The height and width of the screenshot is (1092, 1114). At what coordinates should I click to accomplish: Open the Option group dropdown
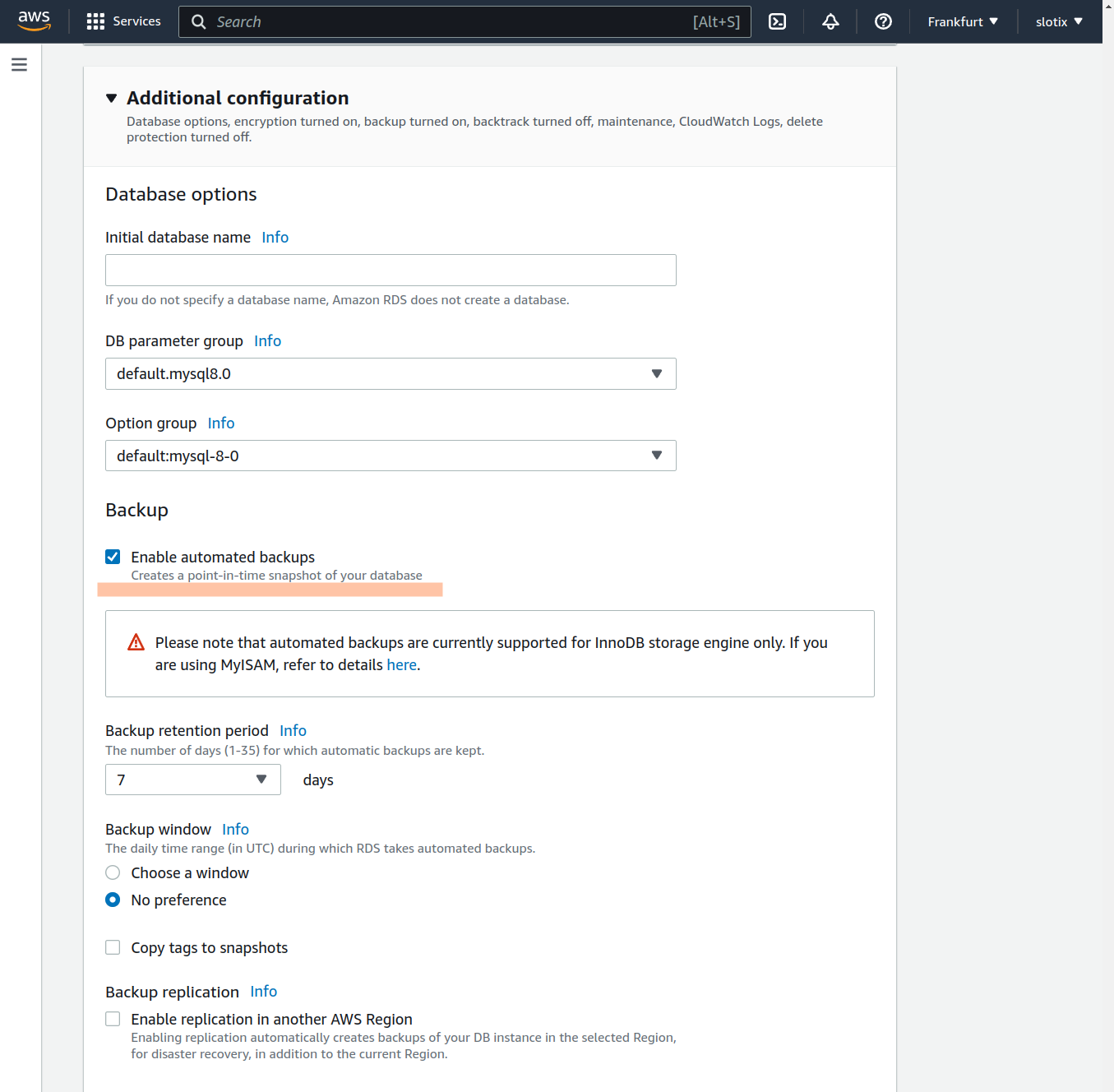(391, 456)
